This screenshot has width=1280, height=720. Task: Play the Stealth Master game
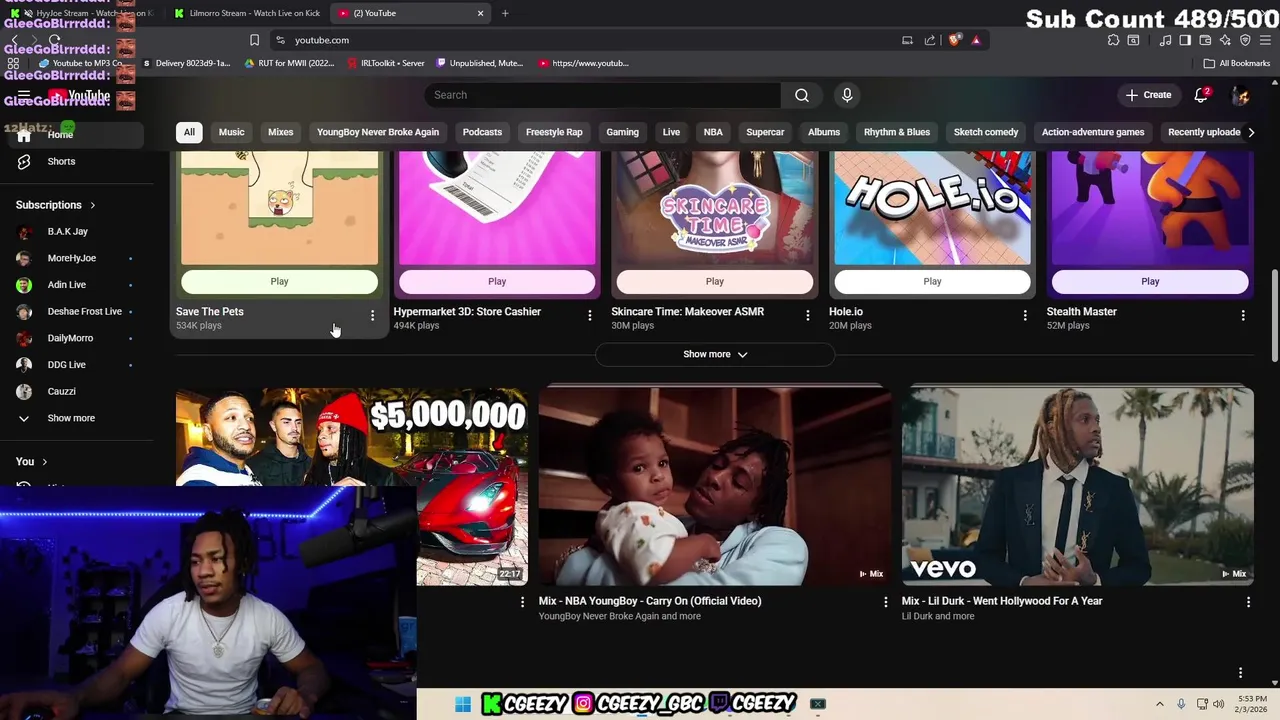(x=1150, y=282)
